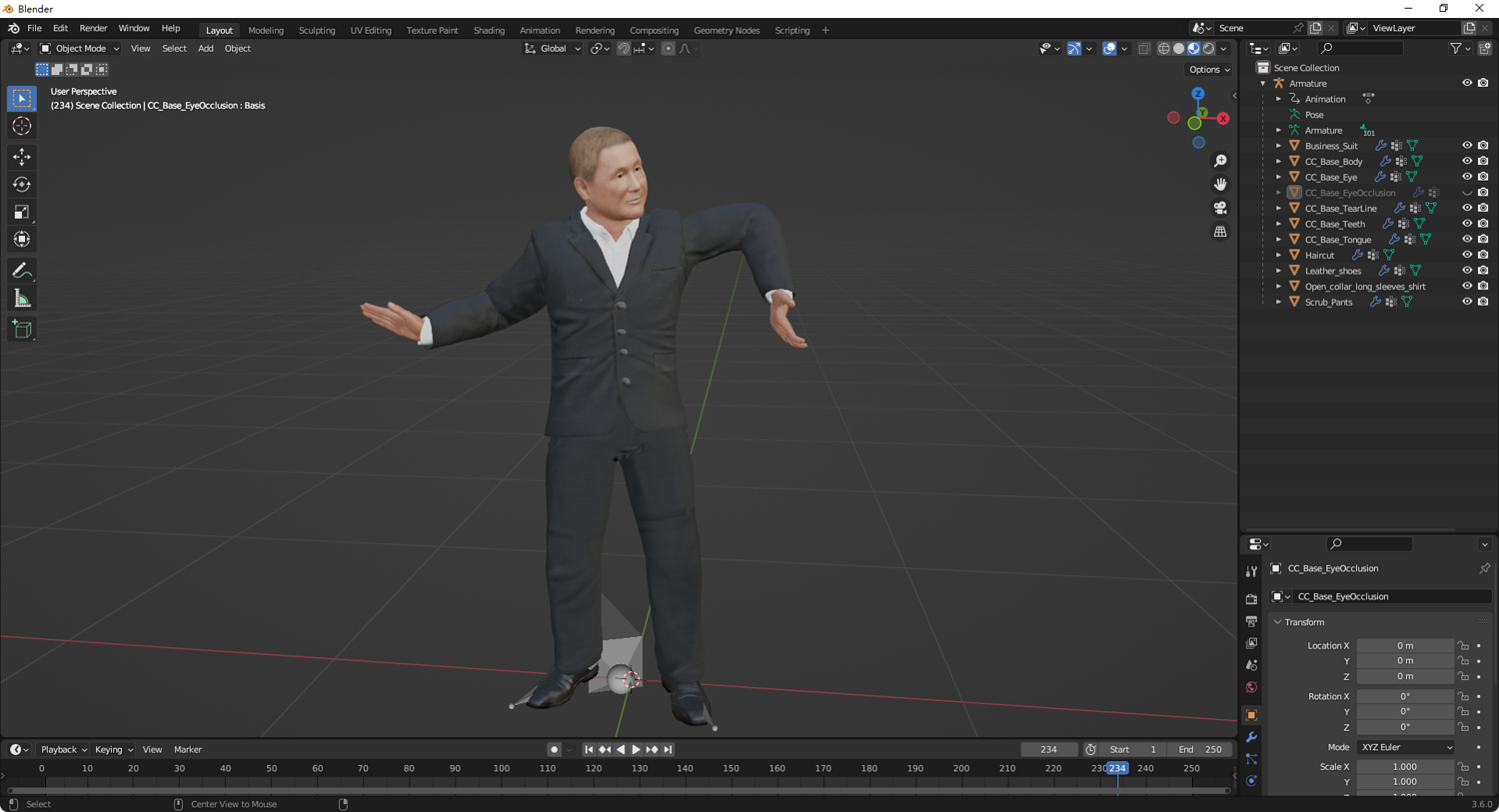Open the File menu
Screen dimensions: 1499x812
(x=34, y=29)
